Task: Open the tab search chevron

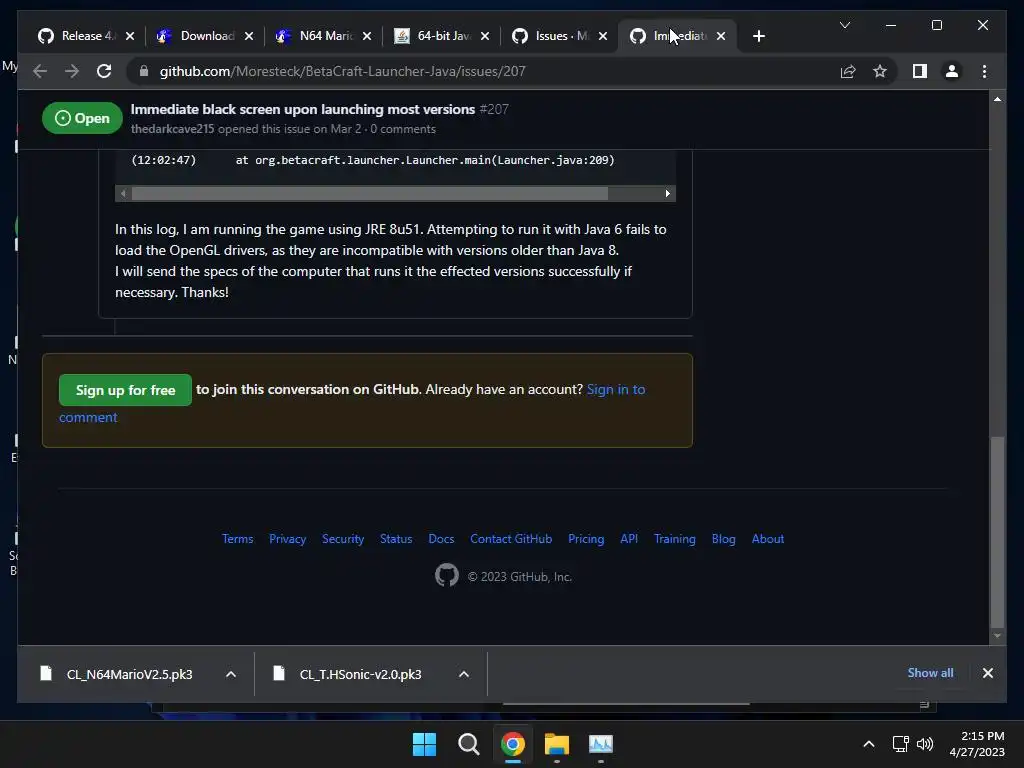Action: tap(844, 25)
